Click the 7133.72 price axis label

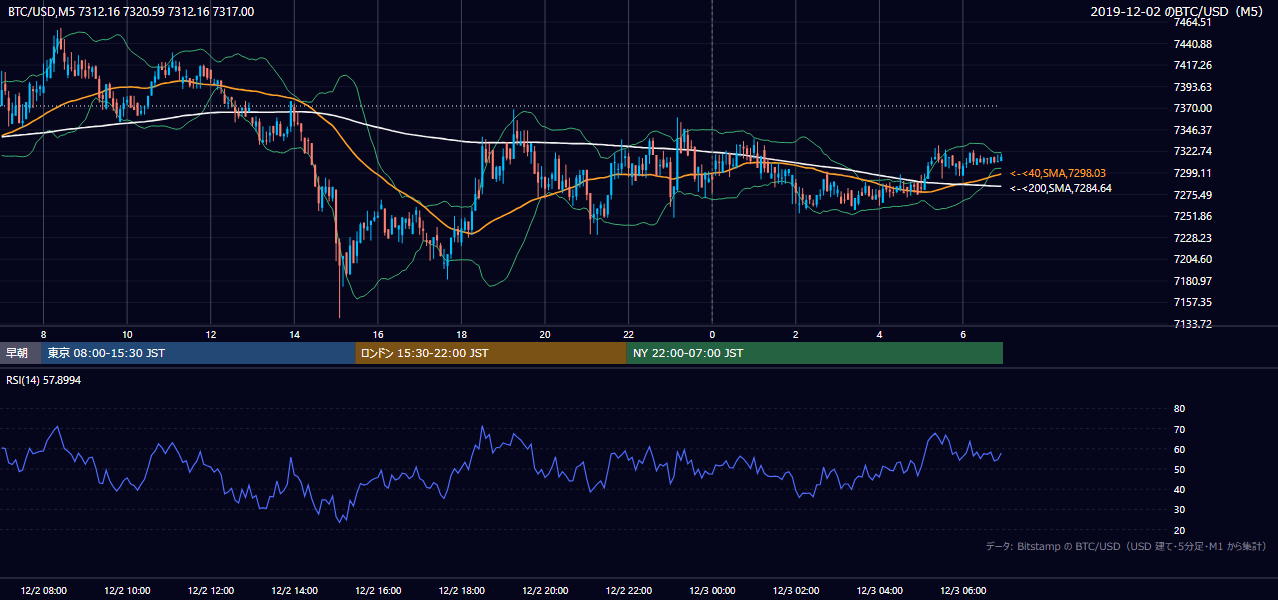point(1193,324)
